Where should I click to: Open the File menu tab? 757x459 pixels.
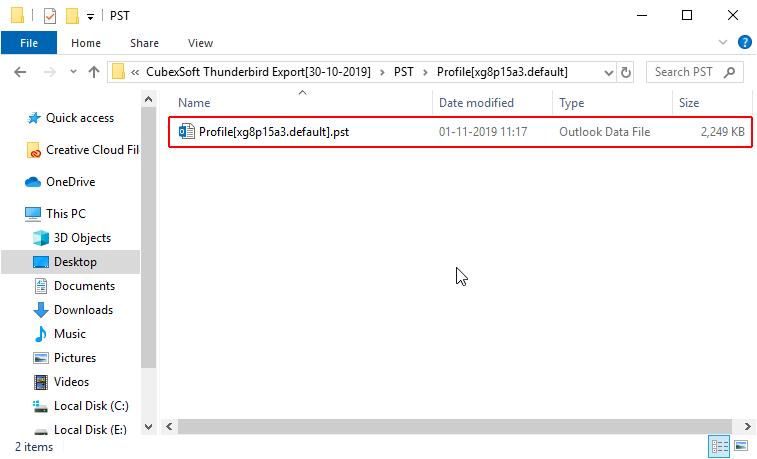pyautogui.click(x=29, y=43)
